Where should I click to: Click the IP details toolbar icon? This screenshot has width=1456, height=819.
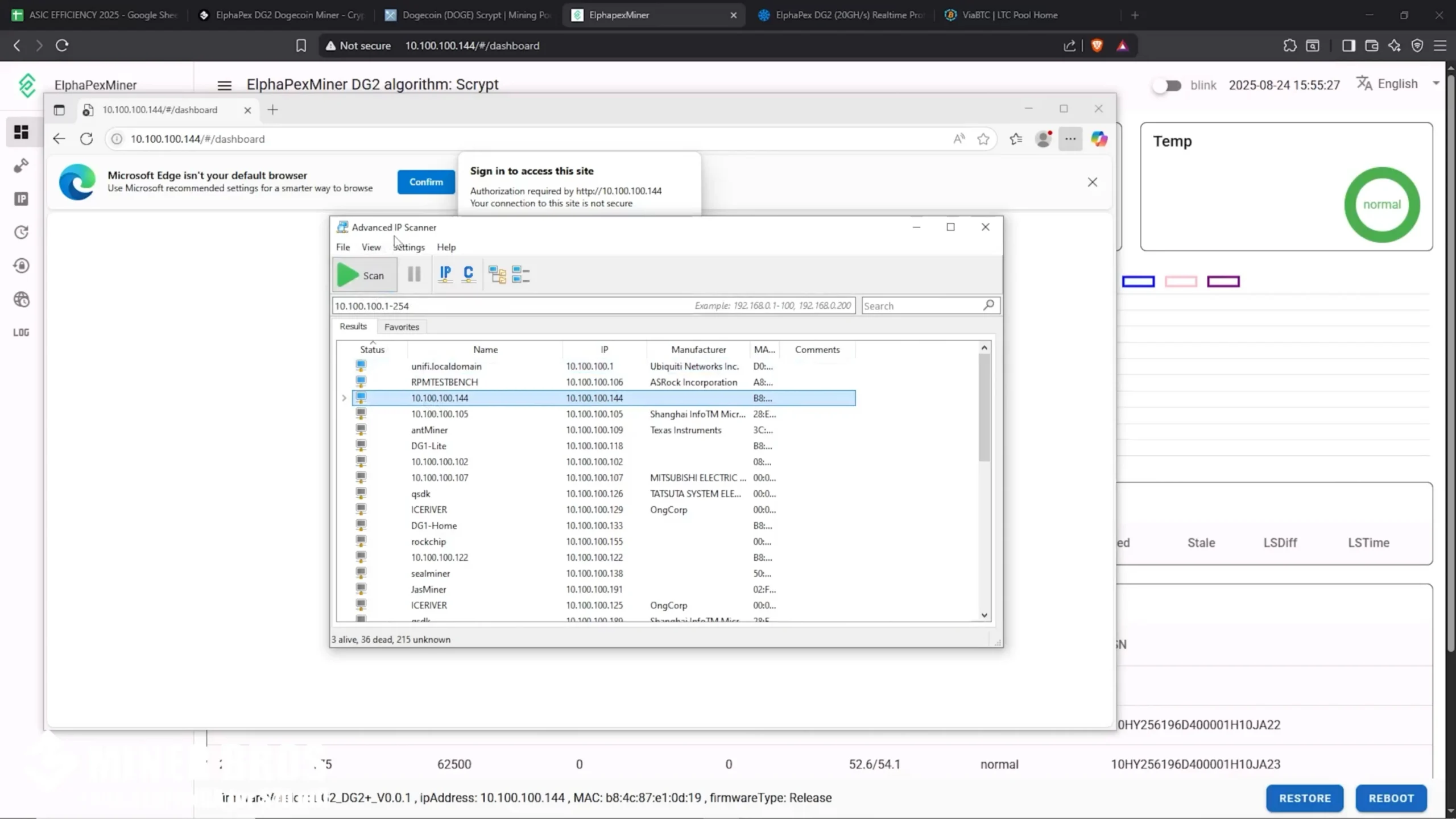coord(445,274)
